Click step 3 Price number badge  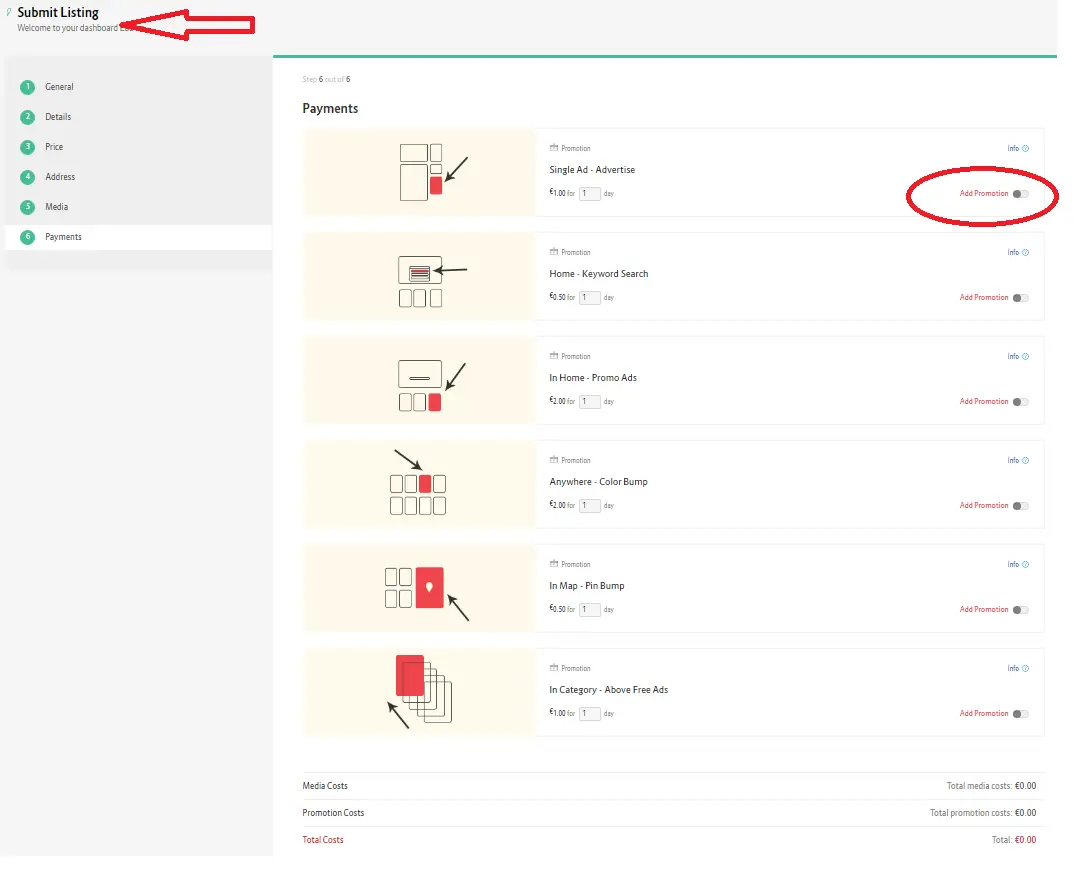pyautogui.click(x=27, y=147)
